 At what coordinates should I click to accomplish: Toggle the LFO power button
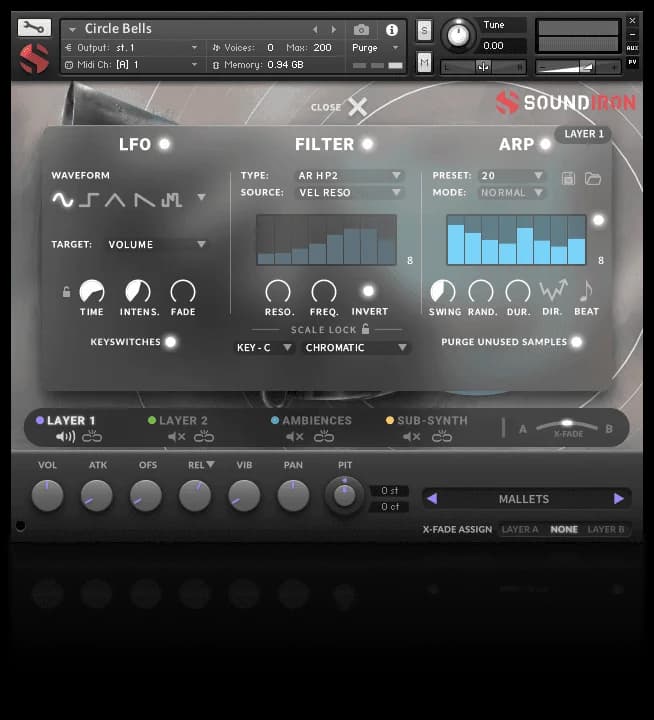[x=164, y=144]
